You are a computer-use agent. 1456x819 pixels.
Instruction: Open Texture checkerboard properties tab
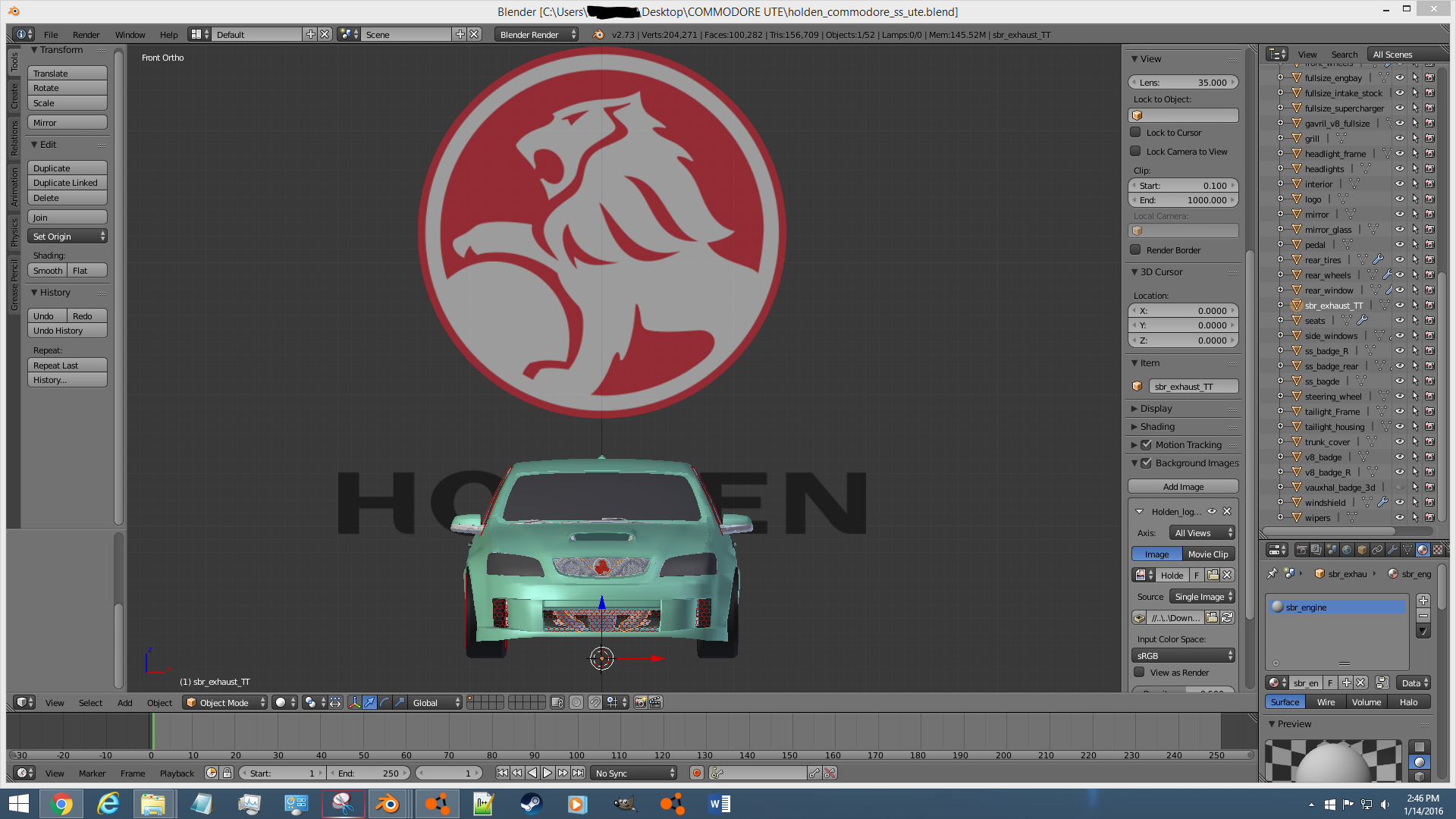tap(1437, 550)
